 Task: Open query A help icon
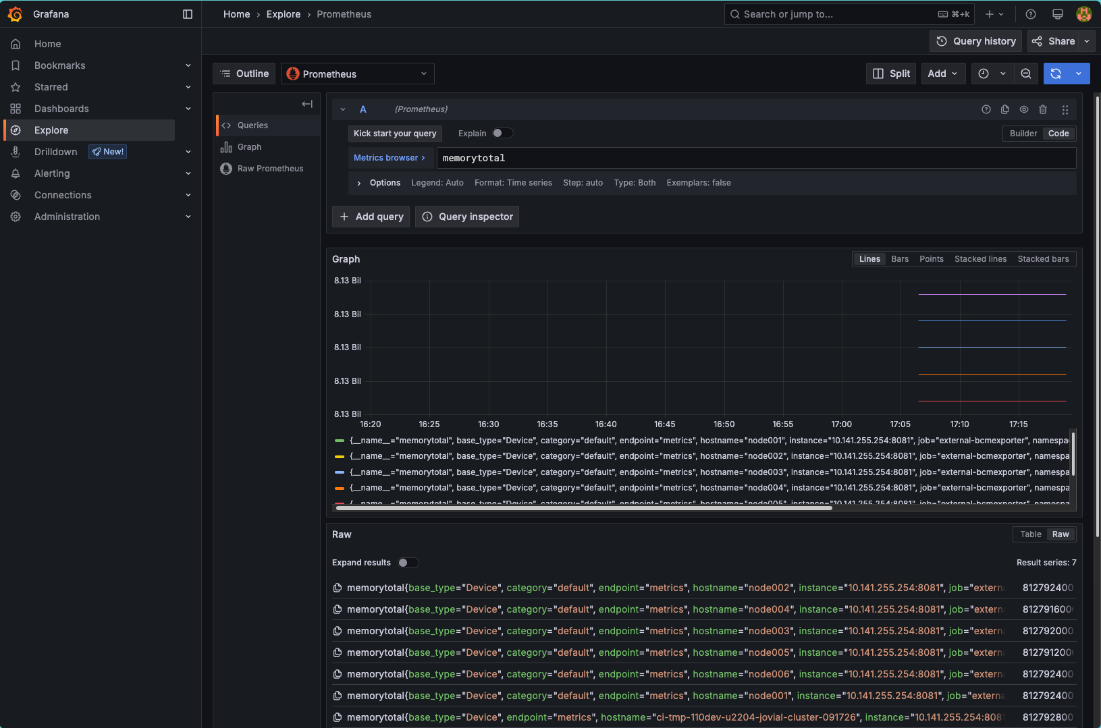coord(986,109)
